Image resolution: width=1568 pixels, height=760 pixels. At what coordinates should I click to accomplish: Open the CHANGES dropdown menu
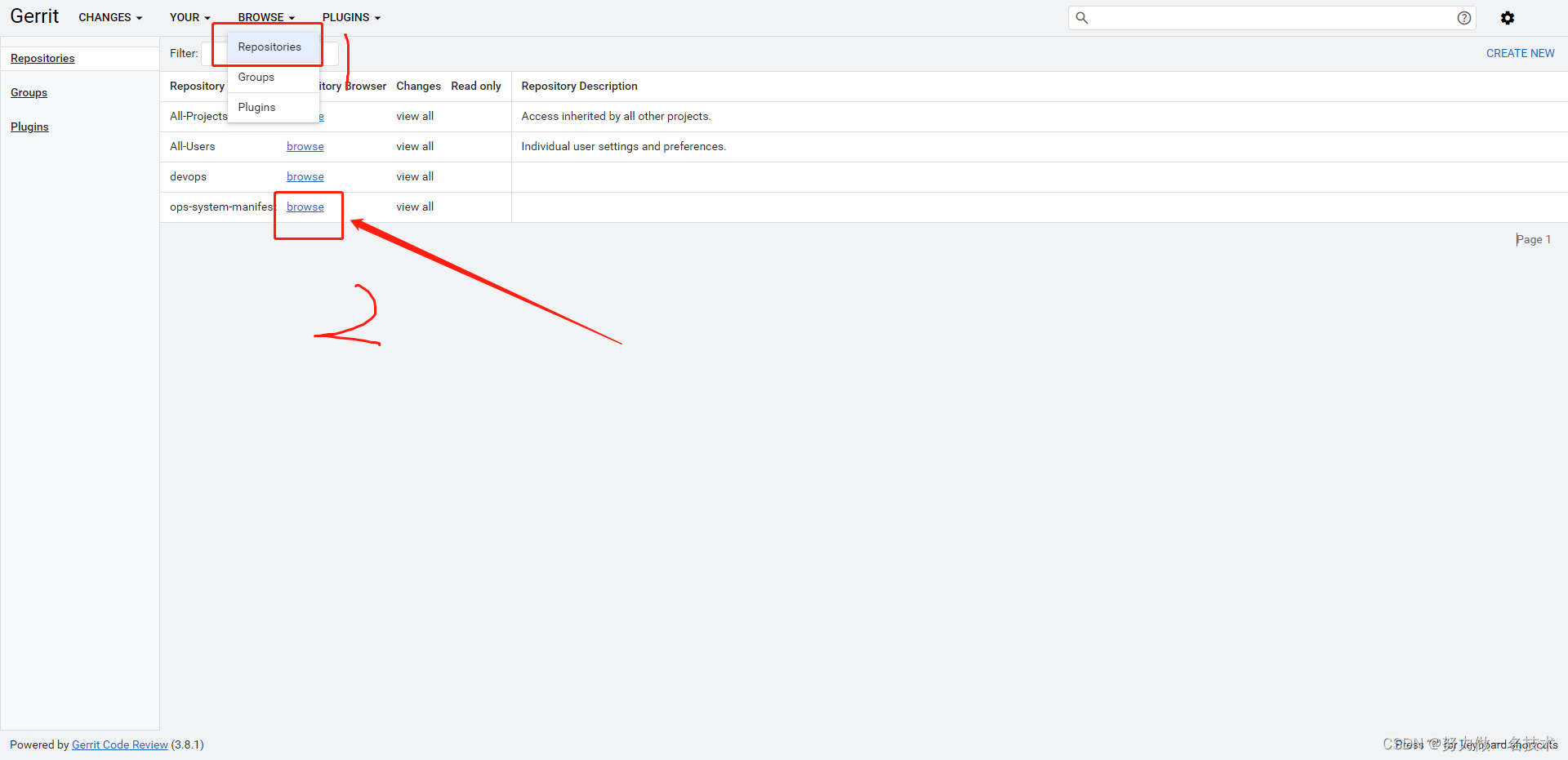[x=110, y=17]
